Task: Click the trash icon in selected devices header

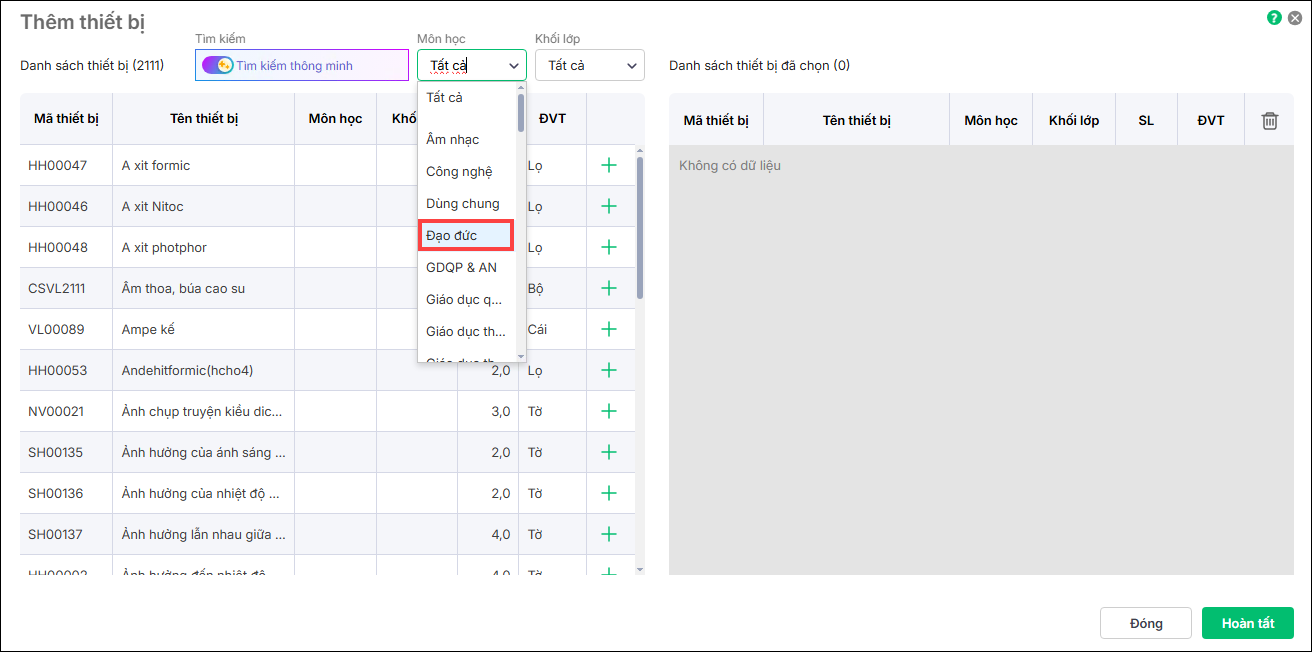Action: tap(1269, 121)
